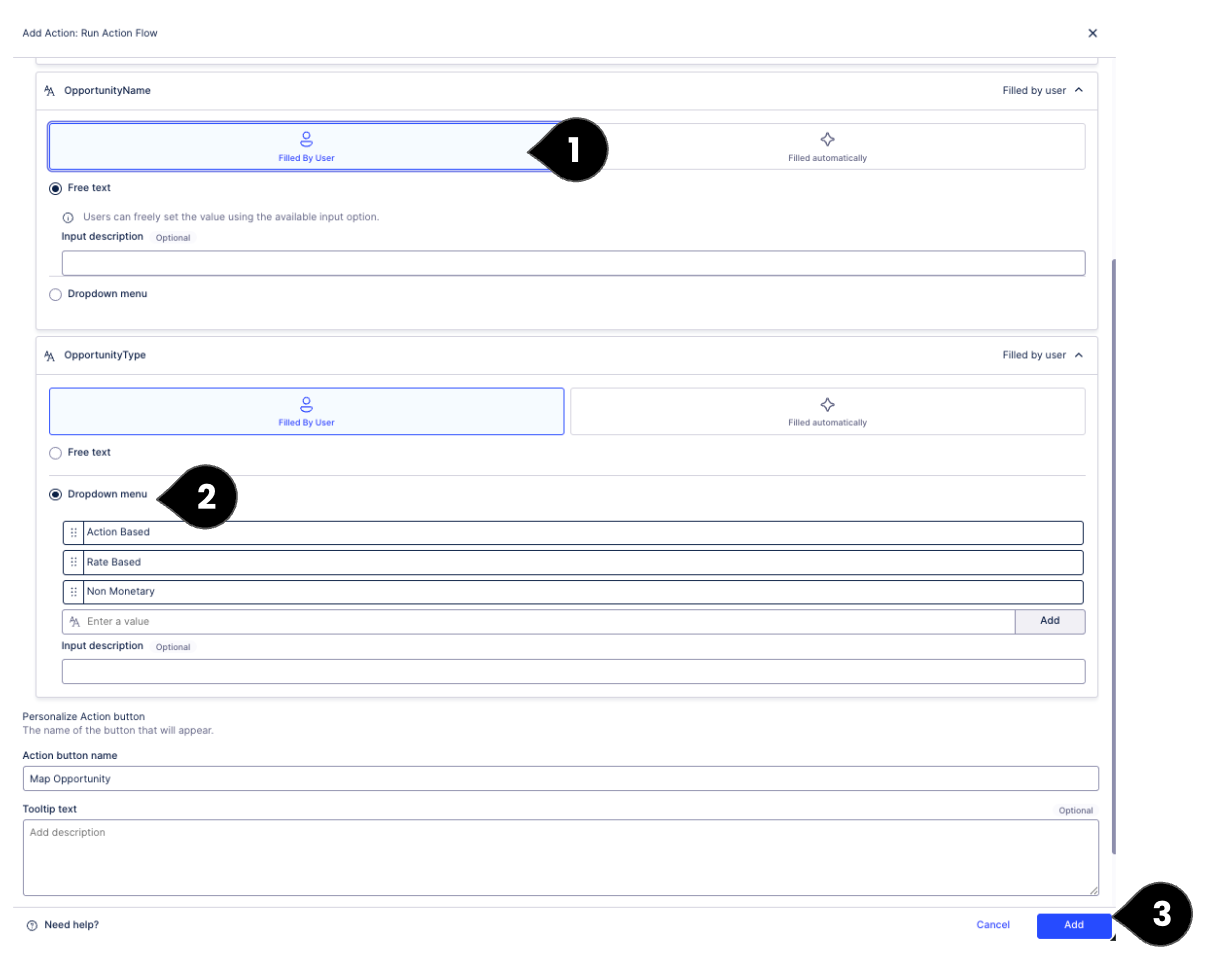The image size is (1220, 964).
Task: Close the Add Action dialog
Action: click(1092, 33)
